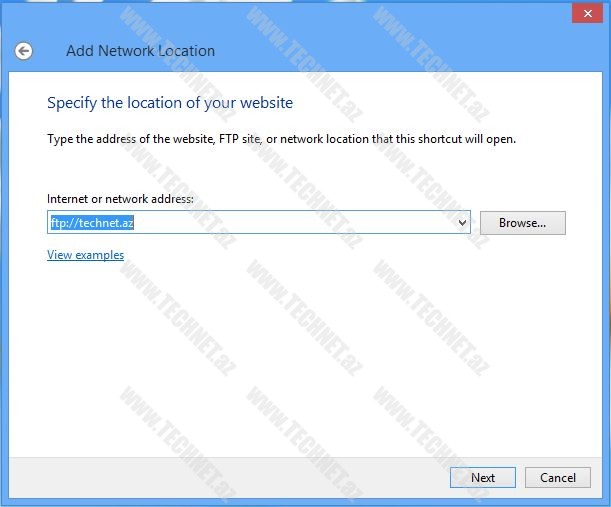
Task: Click the empty space right of ftp://technet.az
Action: pyautogui.click(x=300, y=223)
